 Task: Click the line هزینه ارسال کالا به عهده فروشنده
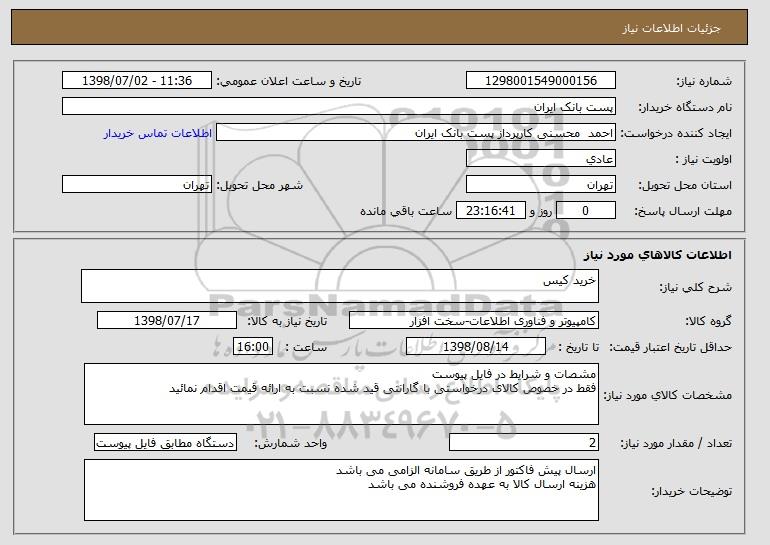(482, 485)
